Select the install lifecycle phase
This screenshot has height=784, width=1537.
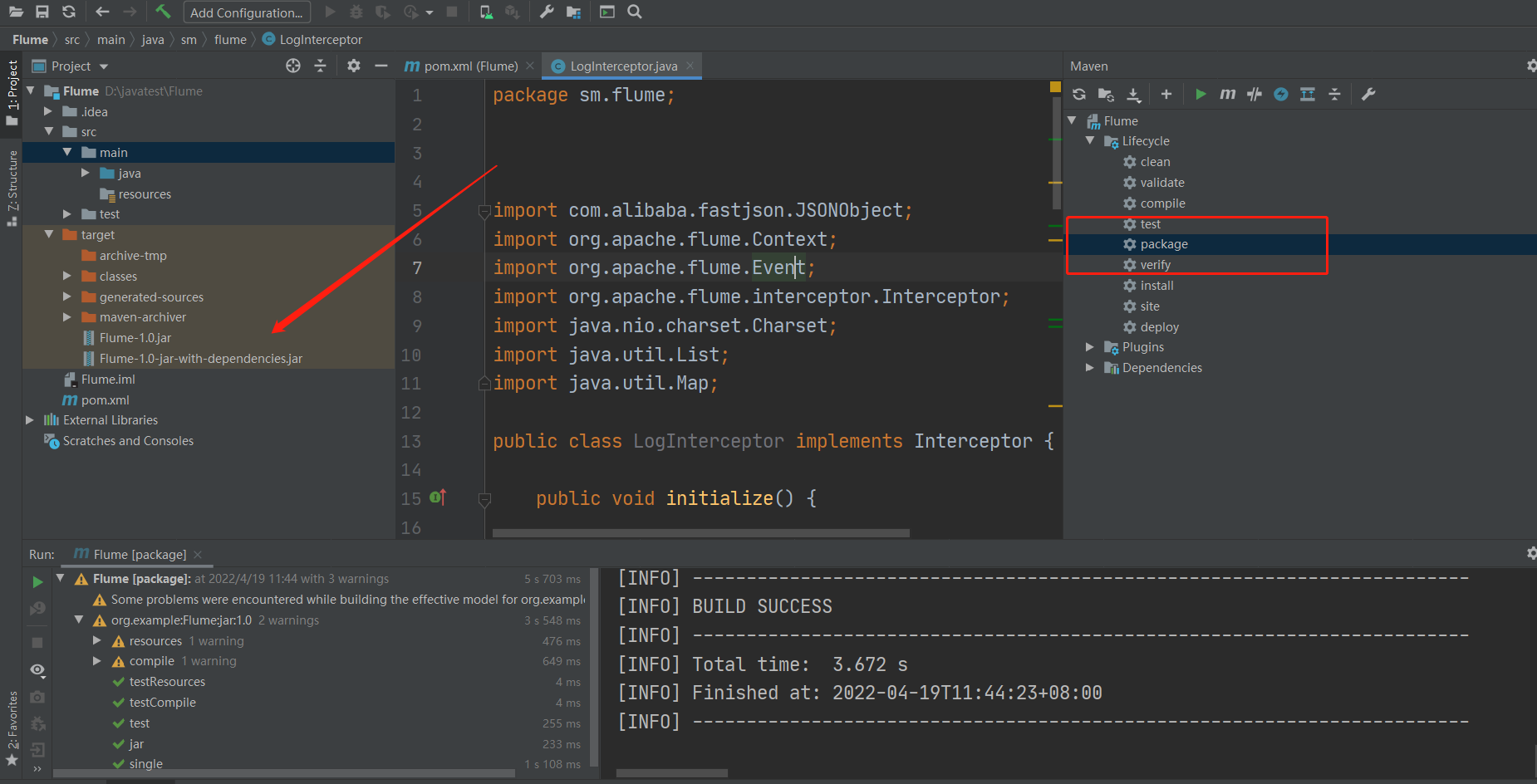(1156, 285)
